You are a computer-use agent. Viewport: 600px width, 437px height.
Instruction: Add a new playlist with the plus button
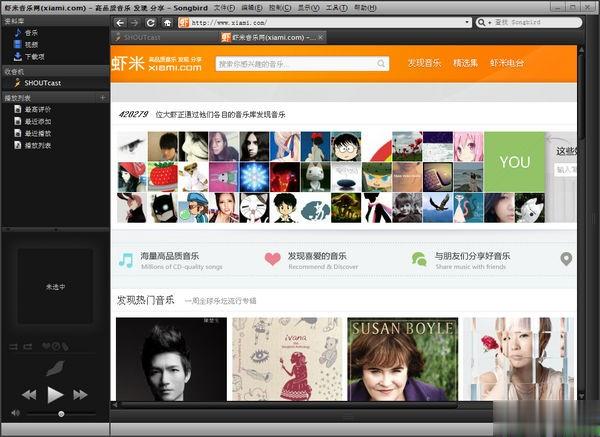[102, 98]
